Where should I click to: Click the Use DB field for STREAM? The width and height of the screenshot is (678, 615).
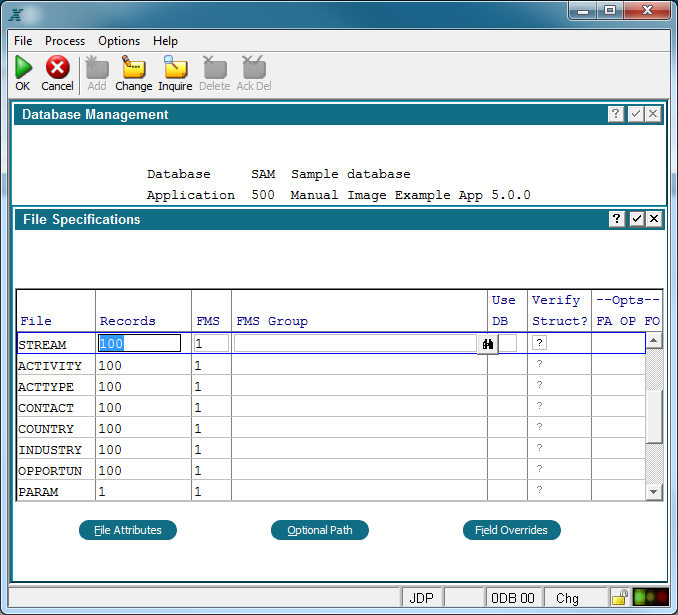coord(508,343)
